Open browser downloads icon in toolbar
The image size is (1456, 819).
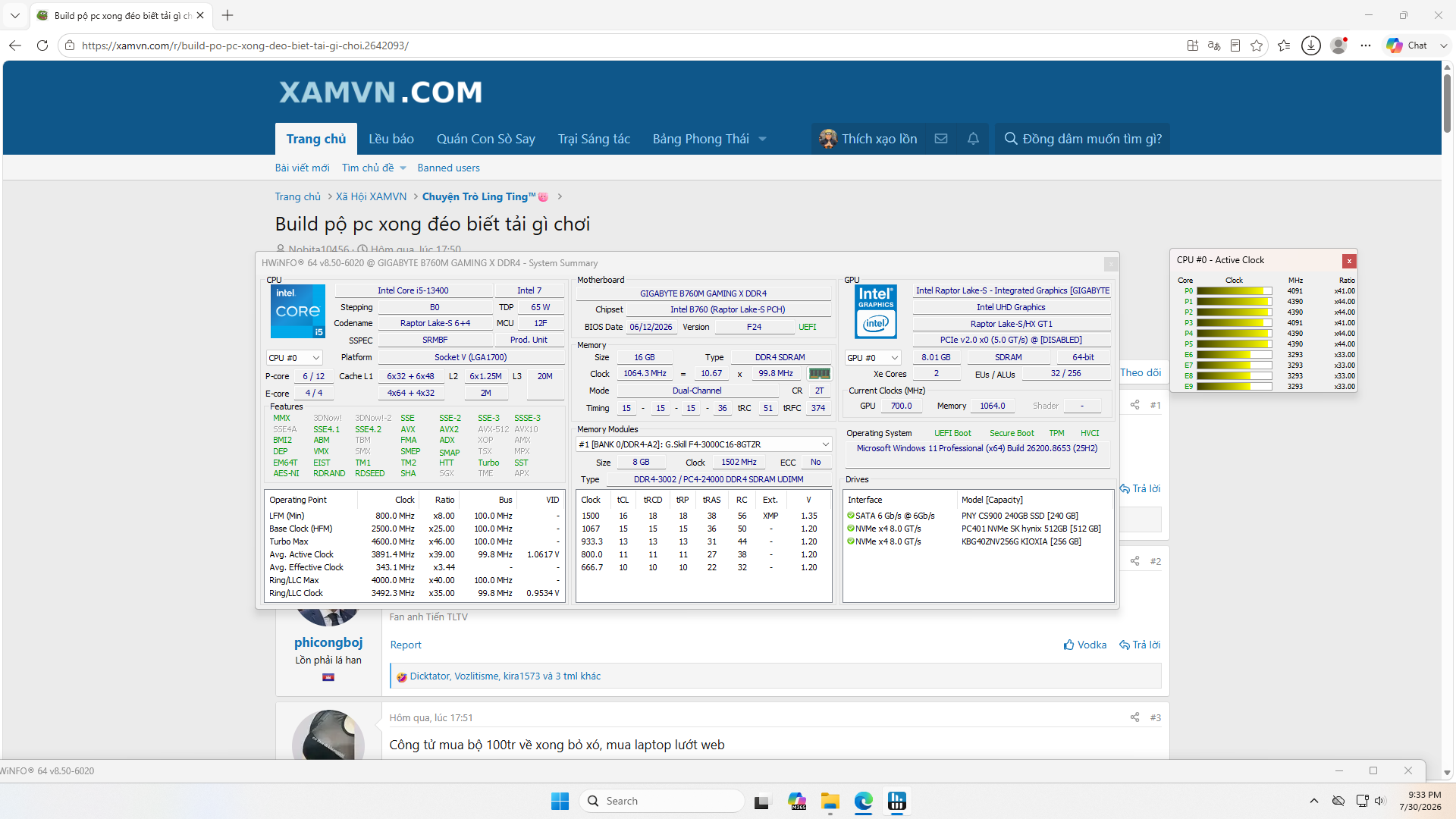1311,45
